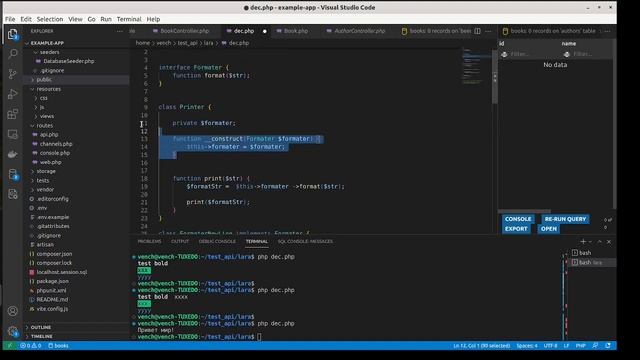Screen dimensions: 640x360
Task: Open the Terminal menu
Action: [x=129, y=19]
